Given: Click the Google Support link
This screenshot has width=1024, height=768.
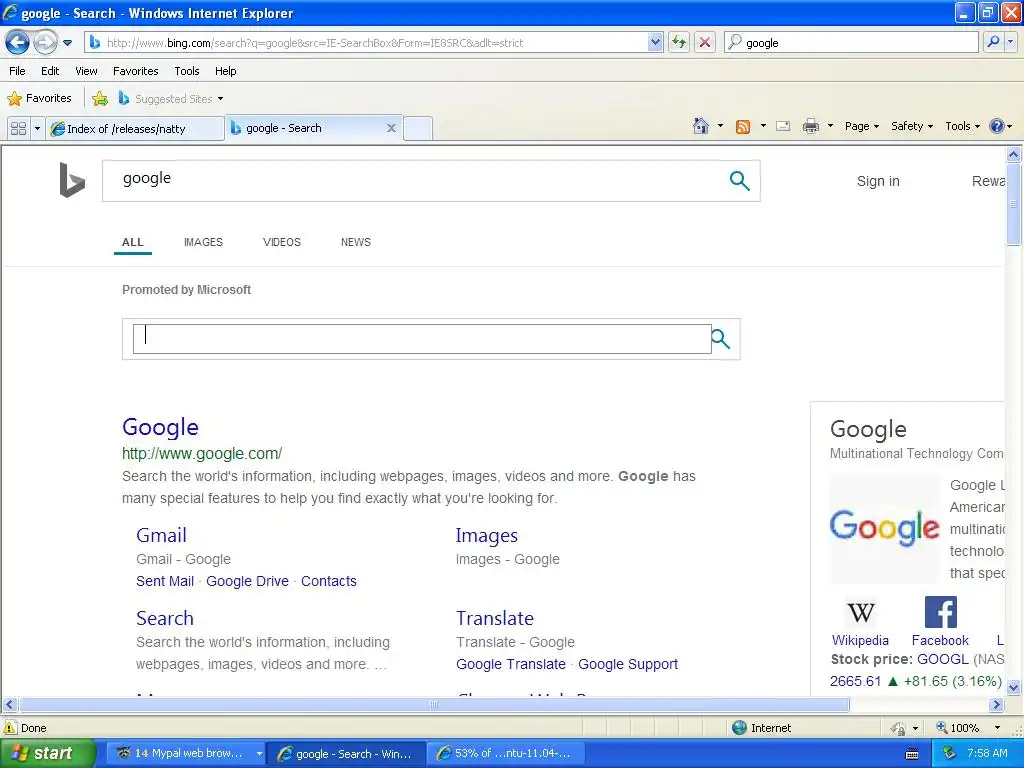Looking at the screenshot, I should click(628, 664).
